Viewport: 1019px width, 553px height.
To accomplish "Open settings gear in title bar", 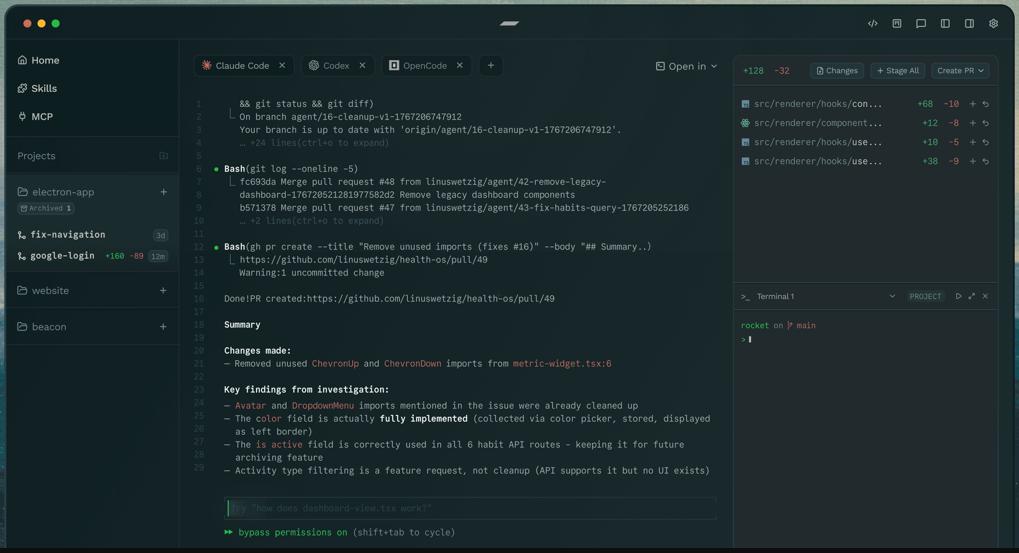I will (x=994, y=23).
